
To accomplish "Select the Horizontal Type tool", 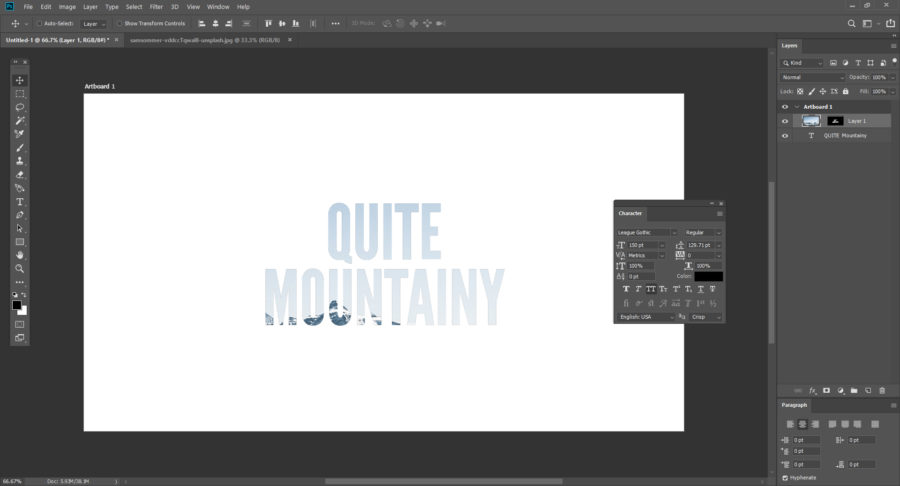I will click(20, 201).
